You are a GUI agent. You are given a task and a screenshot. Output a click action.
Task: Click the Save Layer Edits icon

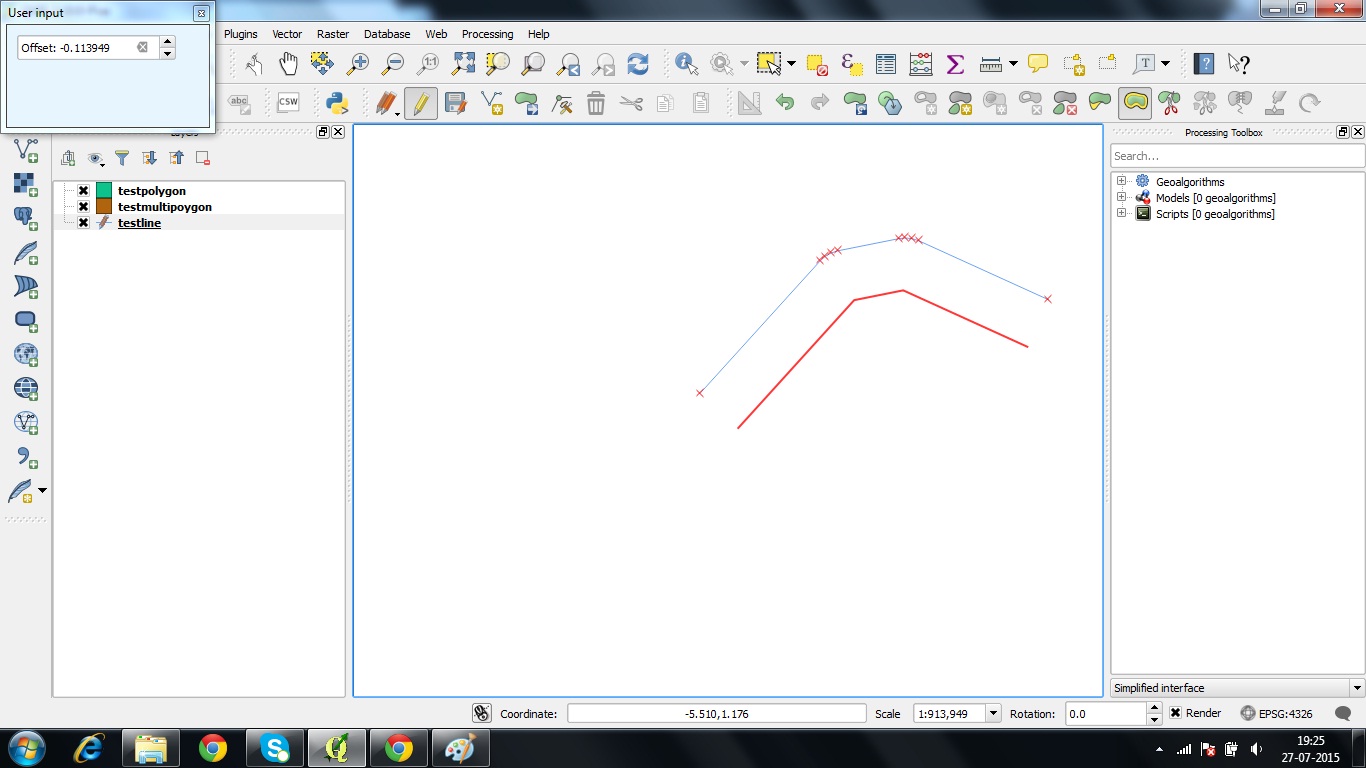456,102
